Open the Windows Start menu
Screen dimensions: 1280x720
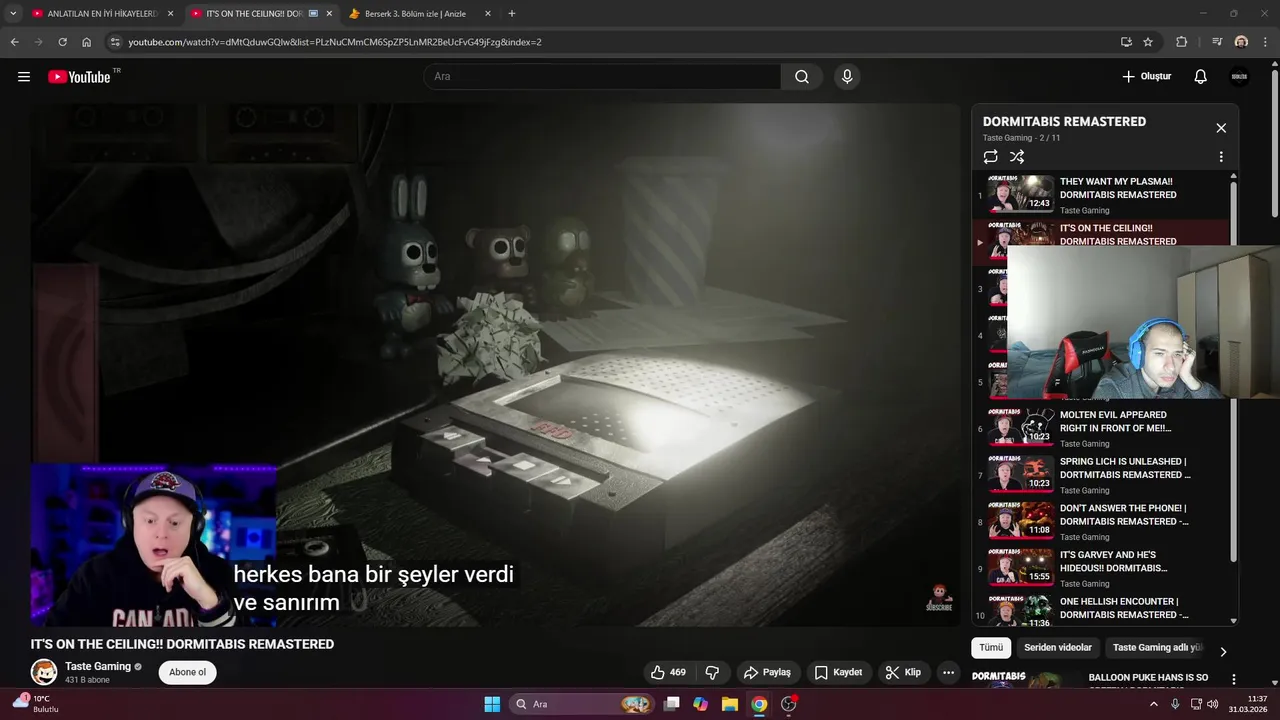[x=492, y=704]
